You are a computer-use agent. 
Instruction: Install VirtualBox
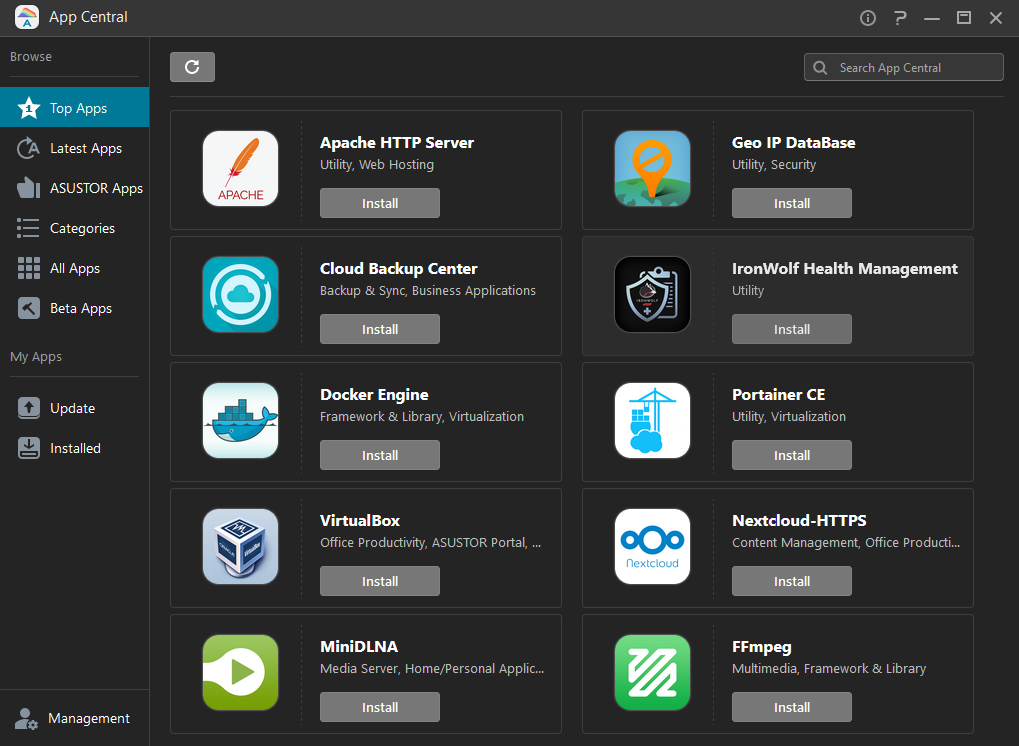coord(380,582)
